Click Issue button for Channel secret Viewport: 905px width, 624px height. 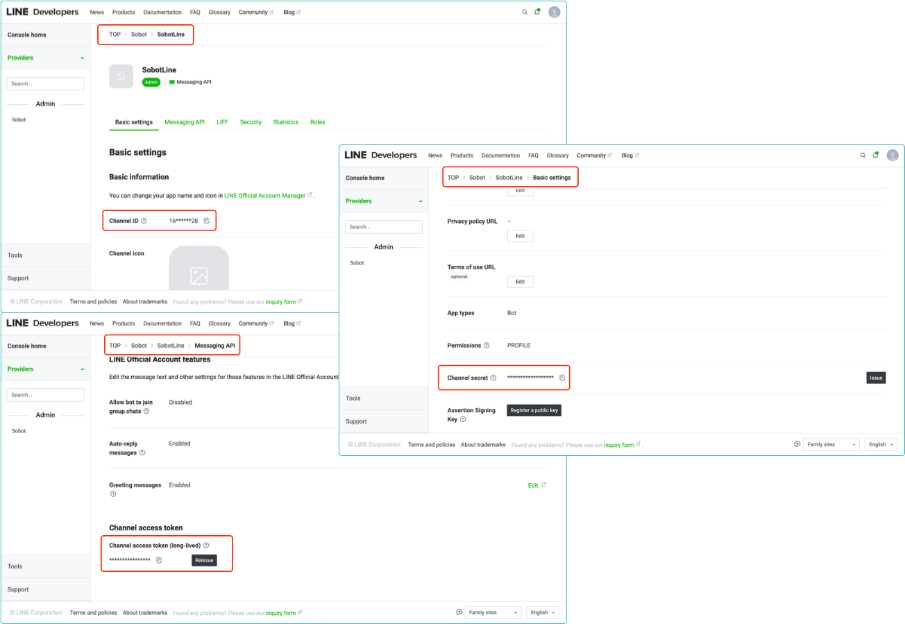876,378
